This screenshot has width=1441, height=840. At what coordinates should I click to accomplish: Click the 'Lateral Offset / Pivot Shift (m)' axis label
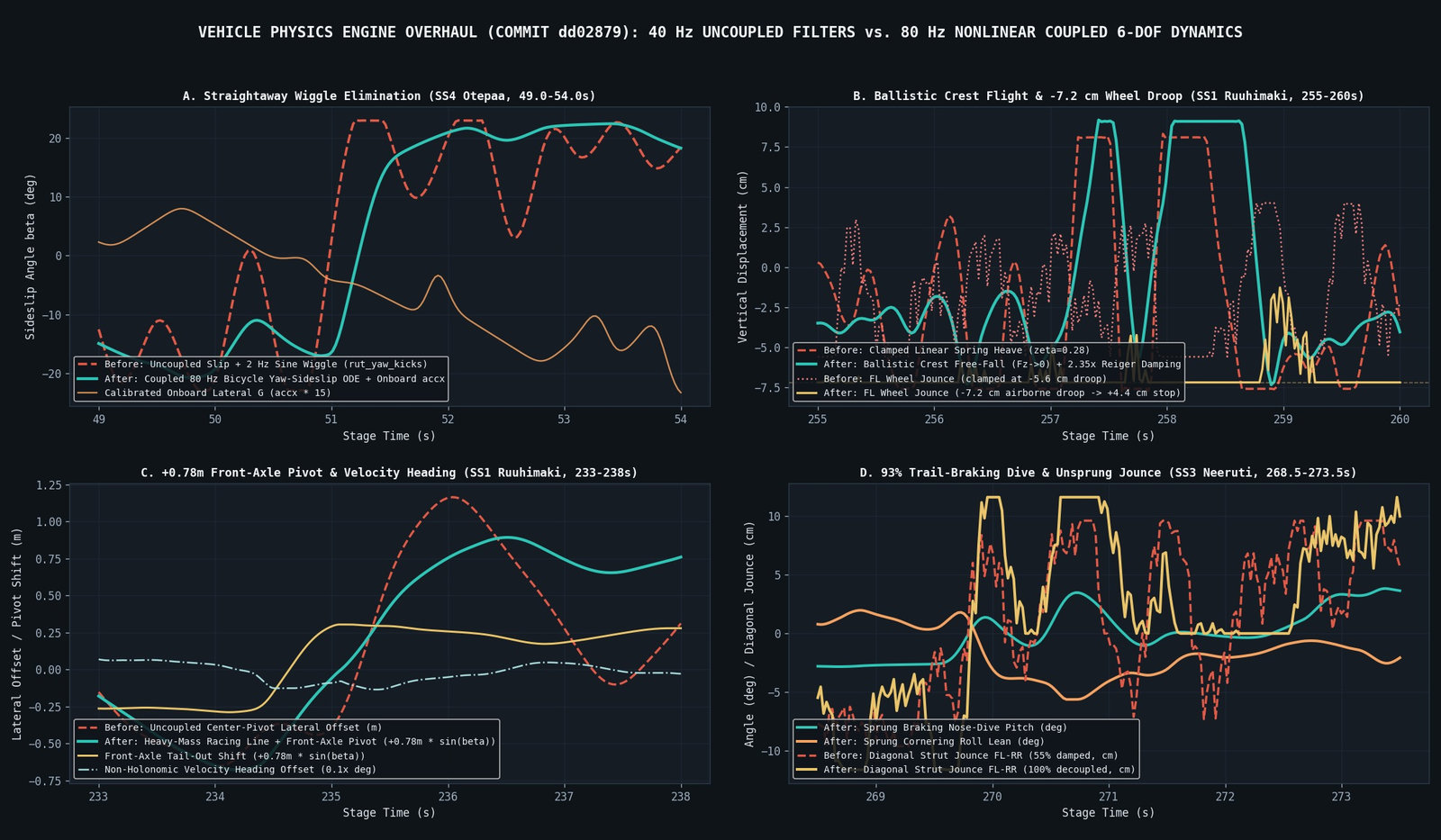point(16,634)
